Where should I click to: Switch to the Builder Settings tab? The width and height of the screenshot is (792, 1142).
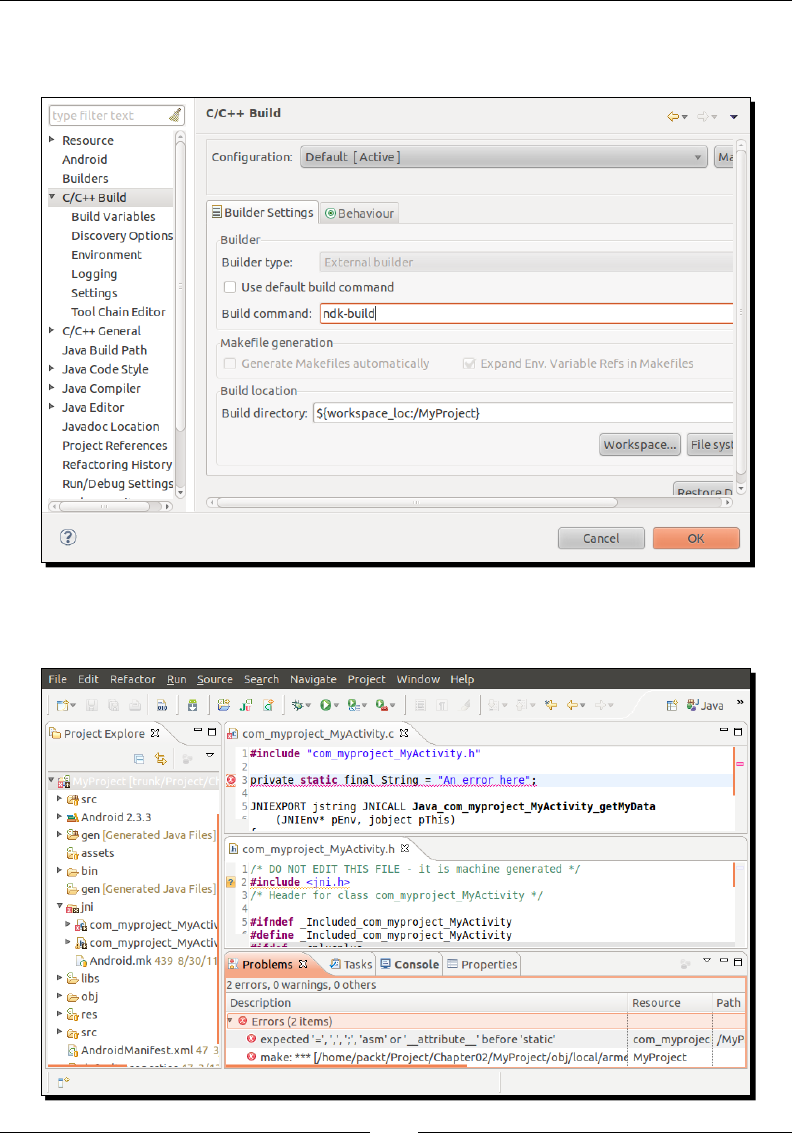tap(262, 212)
